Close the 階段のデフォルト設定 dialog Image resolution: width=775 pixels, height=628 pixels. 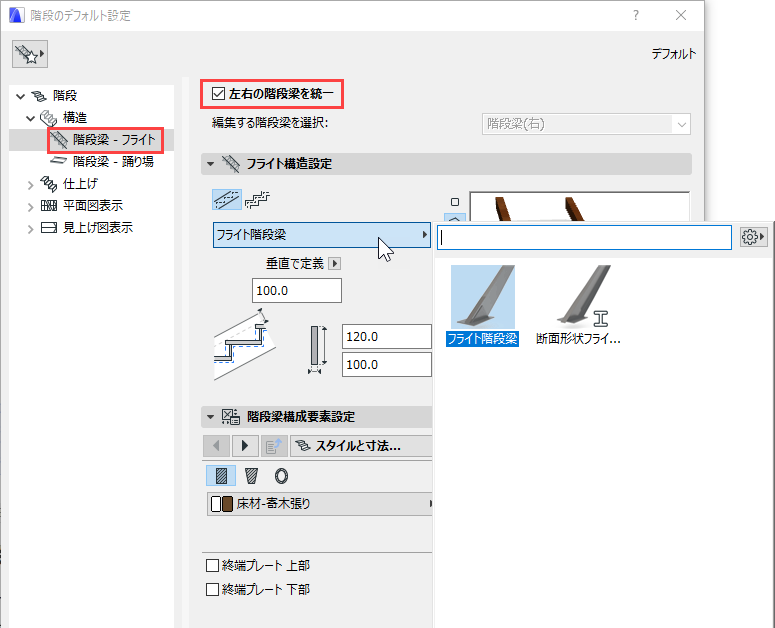click(681, 15)
